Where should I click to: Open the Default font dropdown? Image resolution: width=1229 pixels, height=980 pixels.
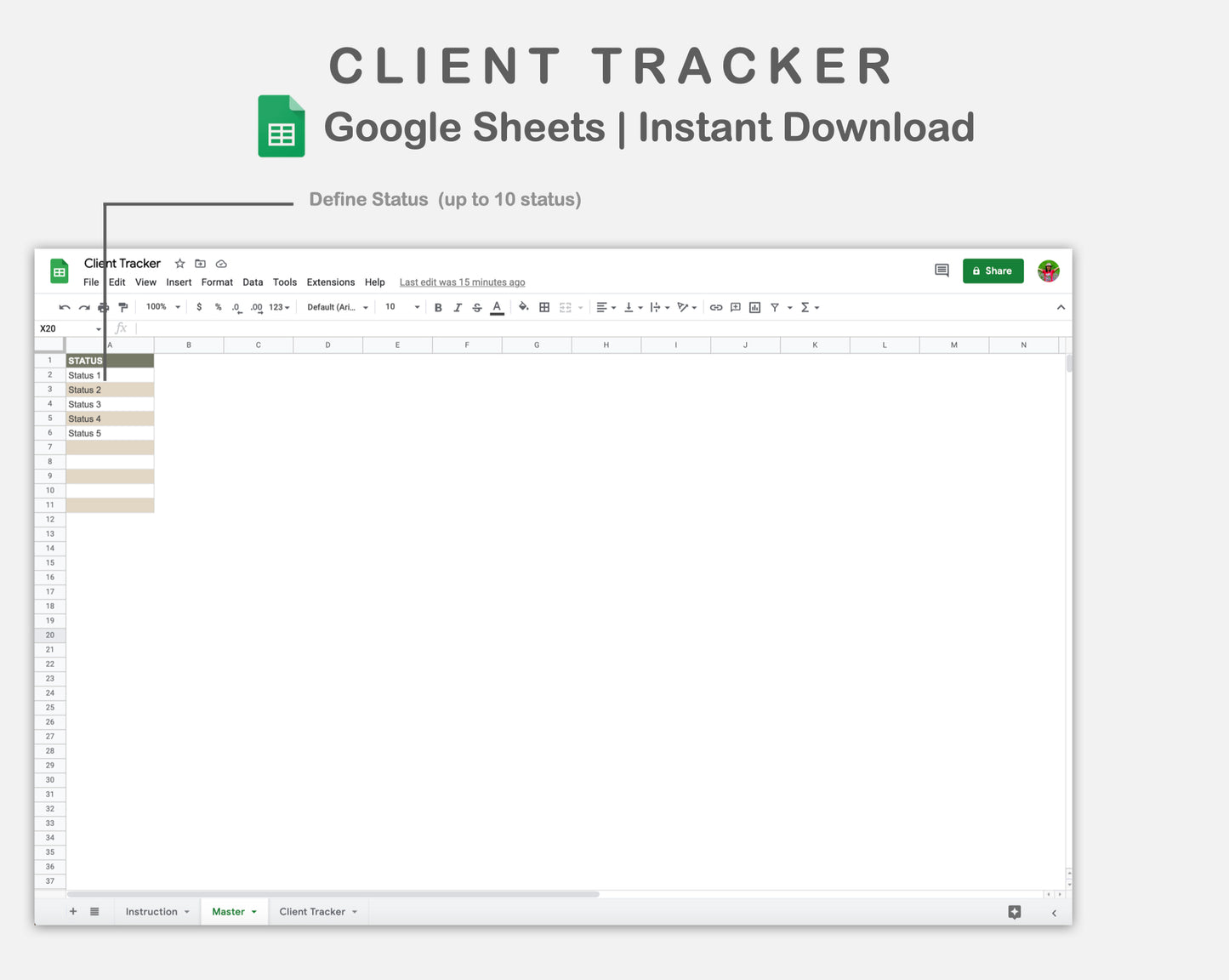[337, 307]
